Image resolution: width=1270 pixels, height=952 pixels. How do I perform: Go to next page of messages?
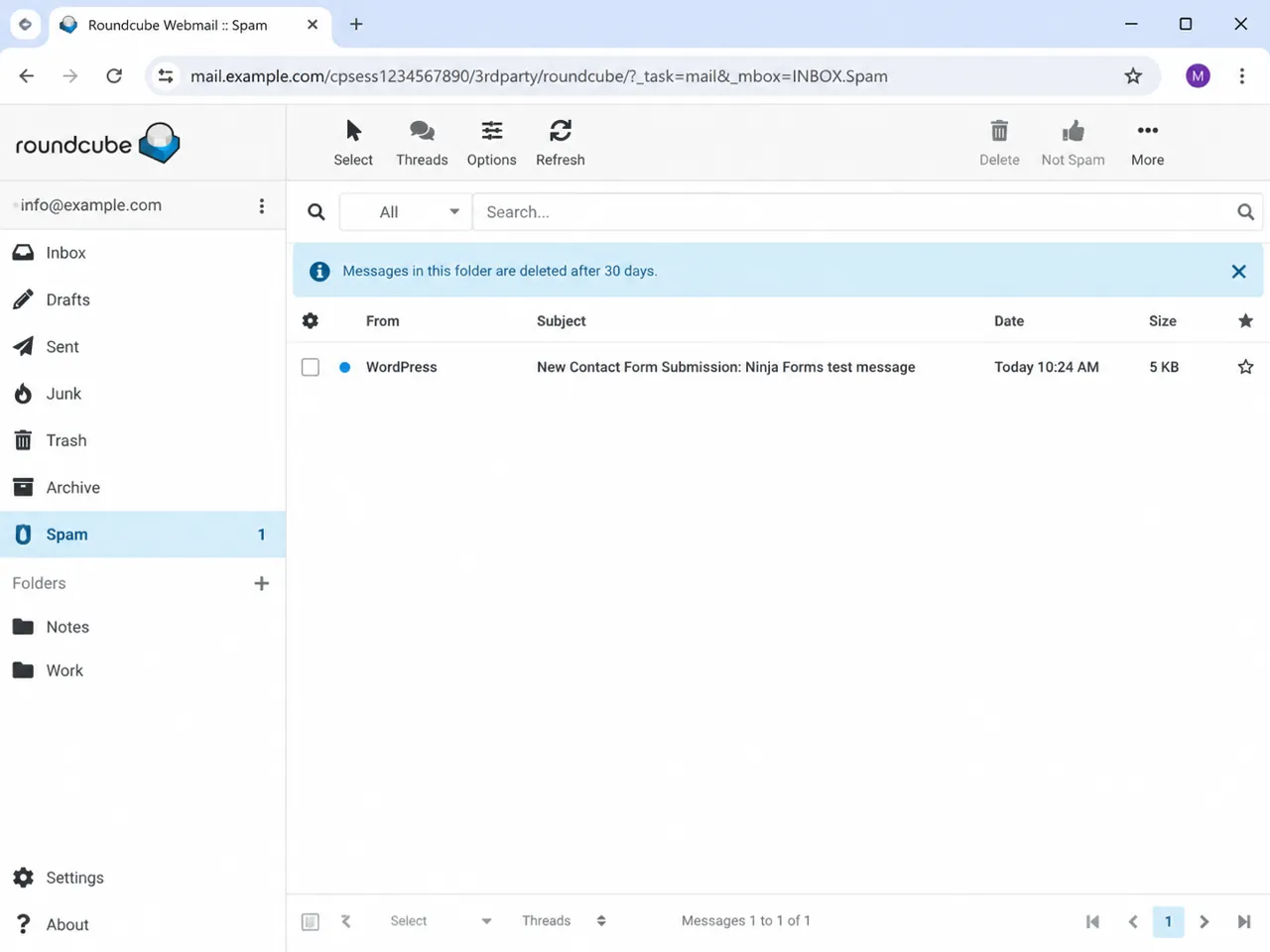click(x=1204, y=921)
